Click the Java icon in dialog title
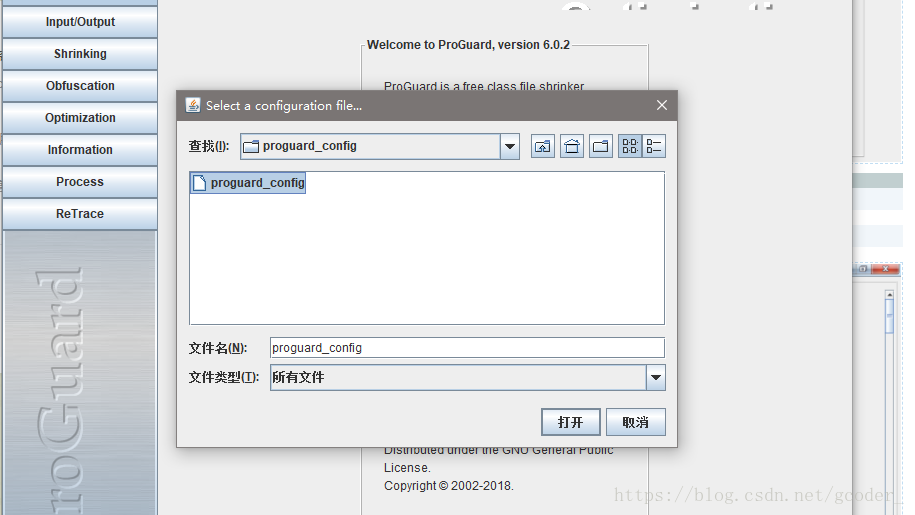The height and width of the screenshot is (515, 915). (x=193, y=106)
